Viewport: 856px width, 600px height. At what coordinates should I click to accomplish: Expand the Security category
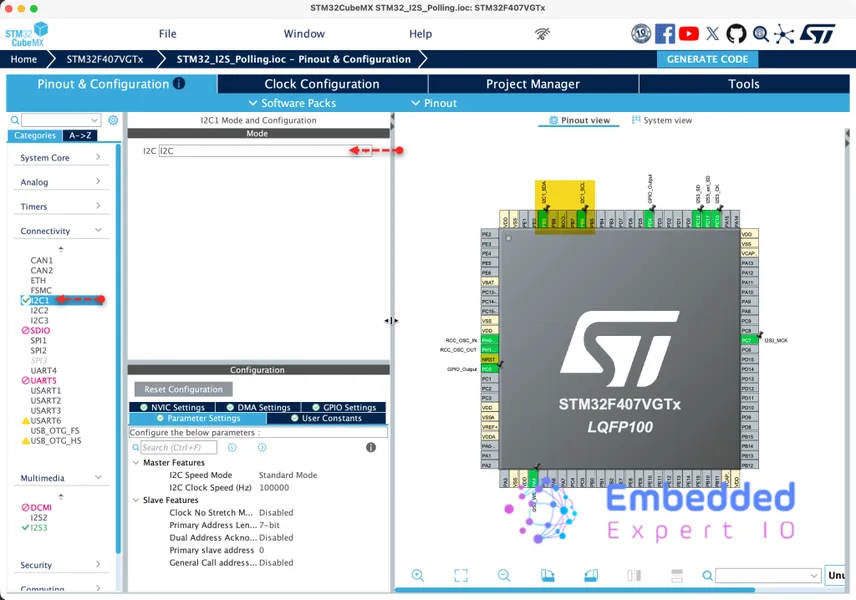pos(61,565)
